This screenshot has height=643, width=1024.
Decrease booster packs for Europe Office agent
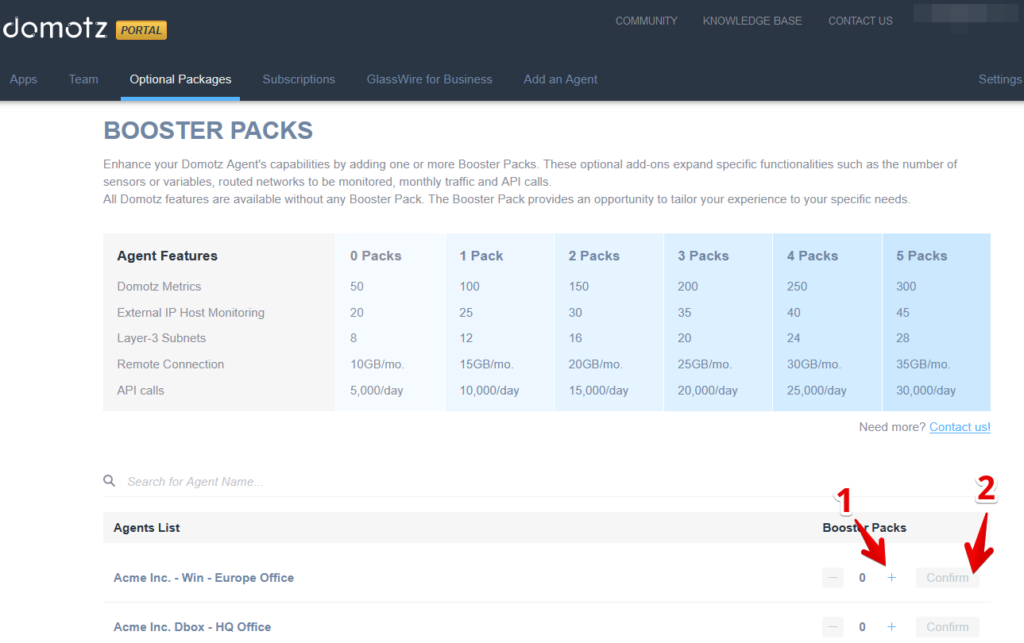click(833, 578)
